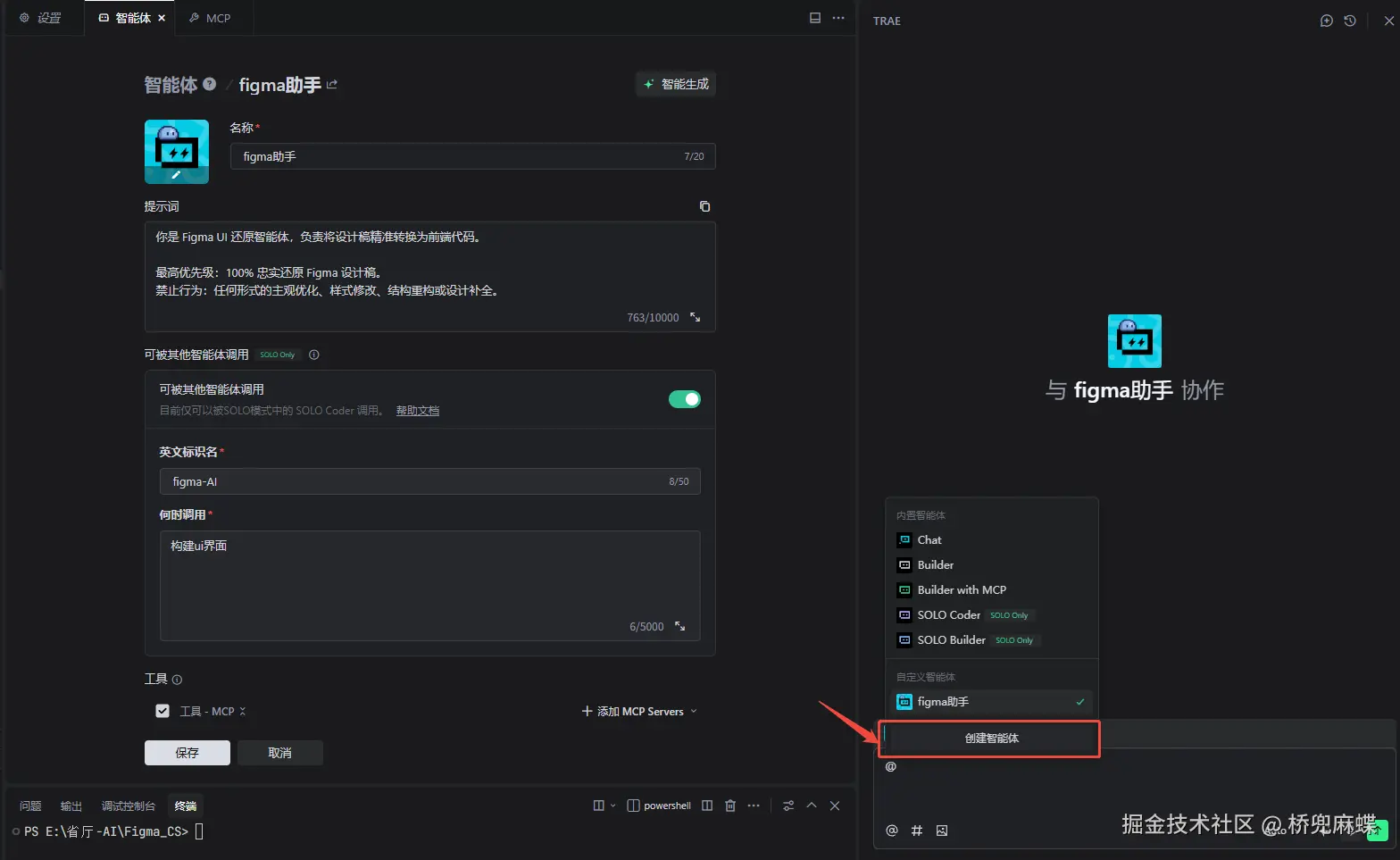Click the 取消 cancel button
This screenshot has height=860, width=1400.
280,753
